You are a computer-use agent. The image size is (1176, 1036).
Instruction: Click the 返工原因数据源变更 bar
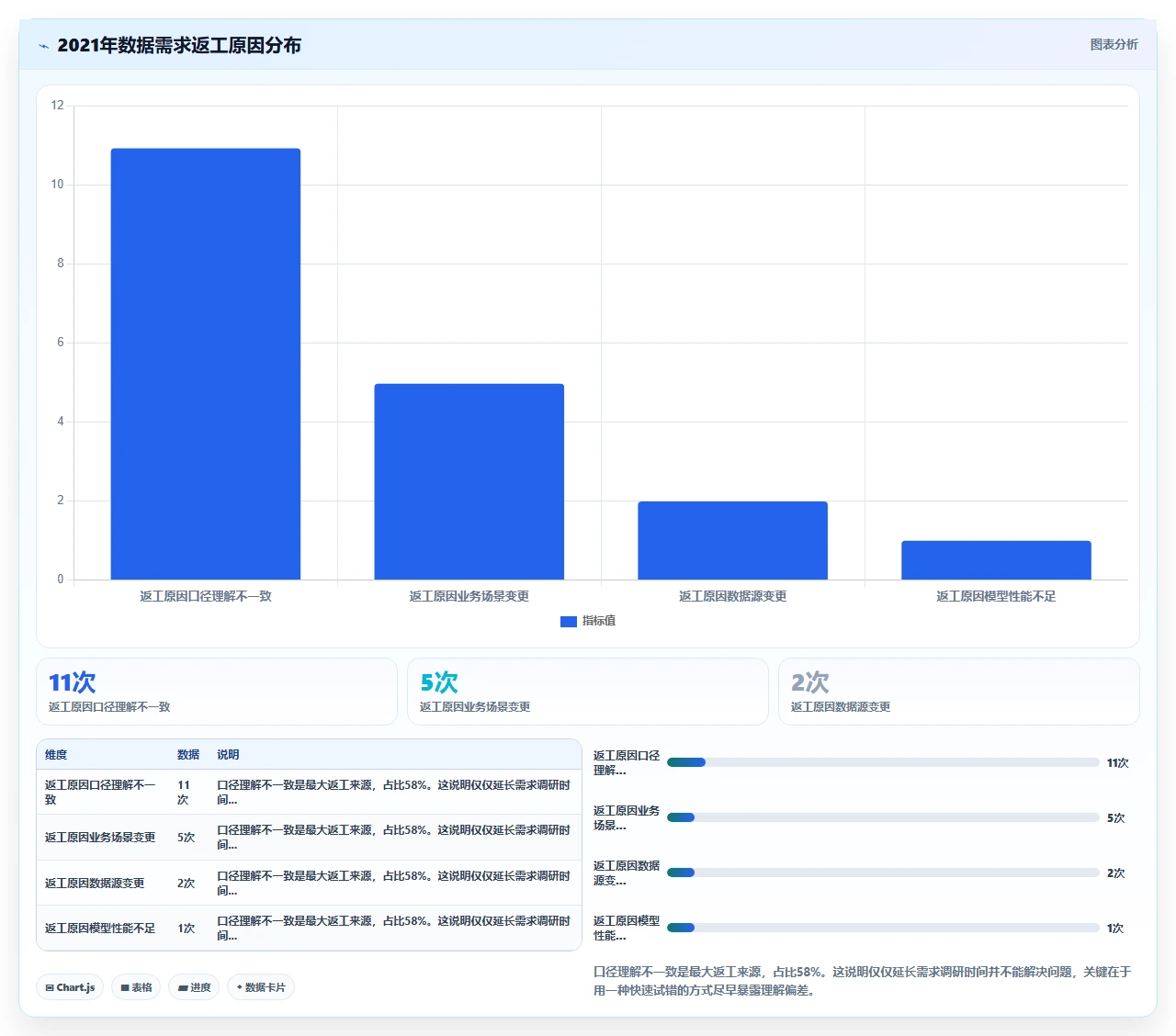pos(733,540)
